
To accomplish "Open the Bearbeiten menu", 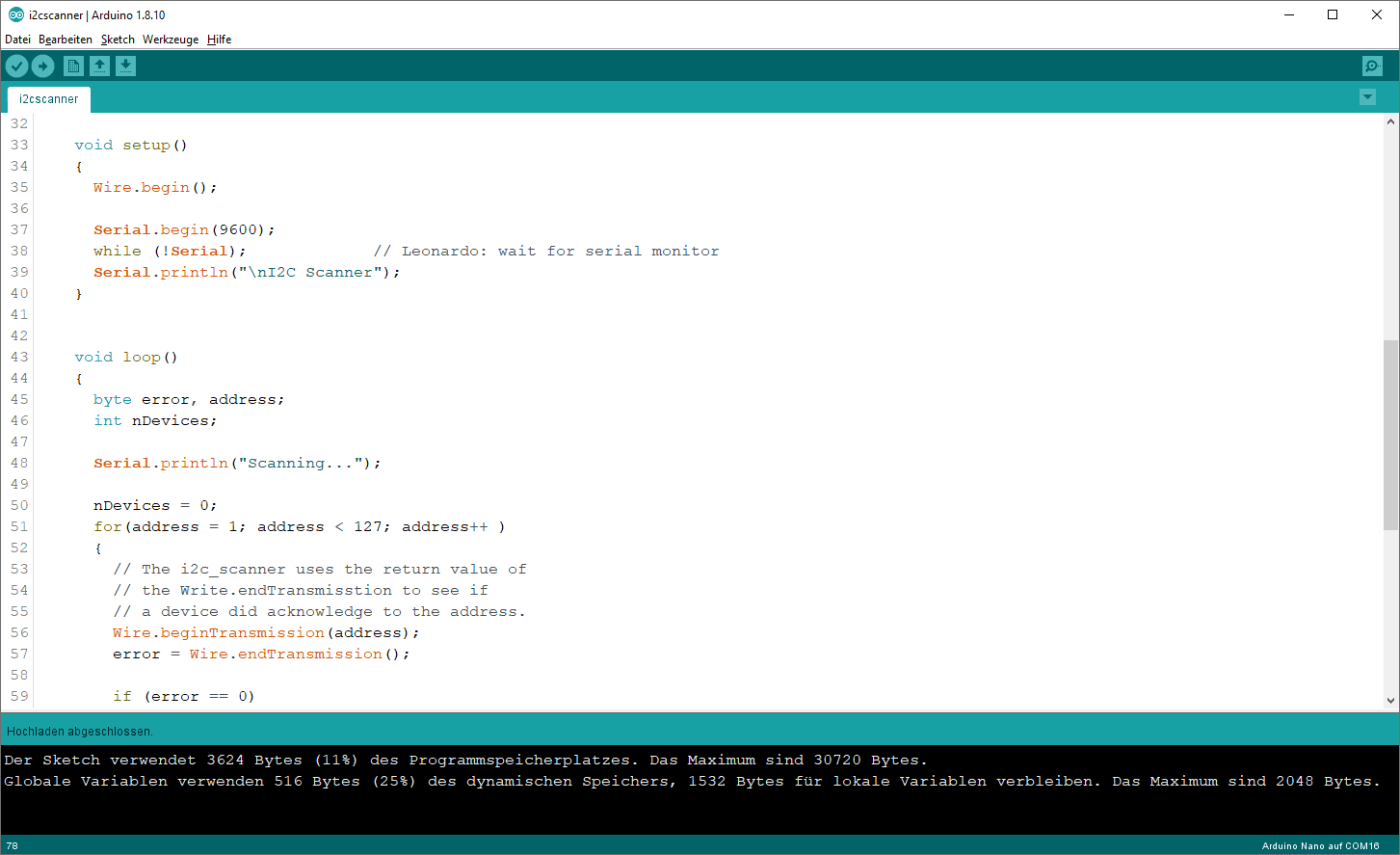I will coord(66,40).
